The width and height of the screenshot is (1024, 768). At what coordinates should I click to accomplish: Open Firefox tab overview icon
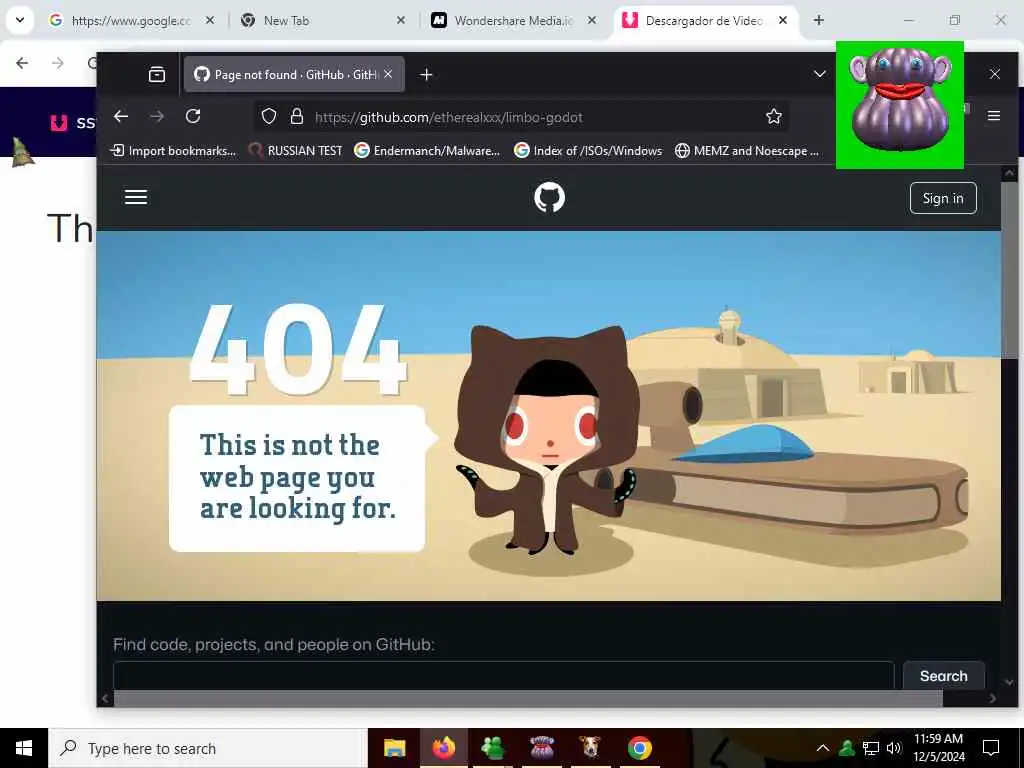(157, 74)
